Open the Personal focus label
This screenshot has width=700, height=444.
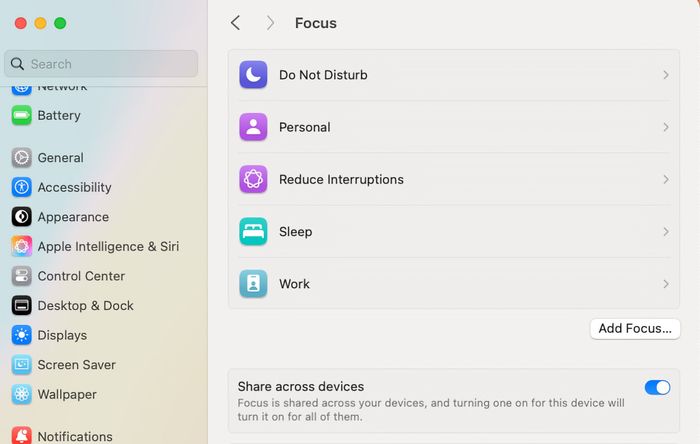(x=304, y=127)
